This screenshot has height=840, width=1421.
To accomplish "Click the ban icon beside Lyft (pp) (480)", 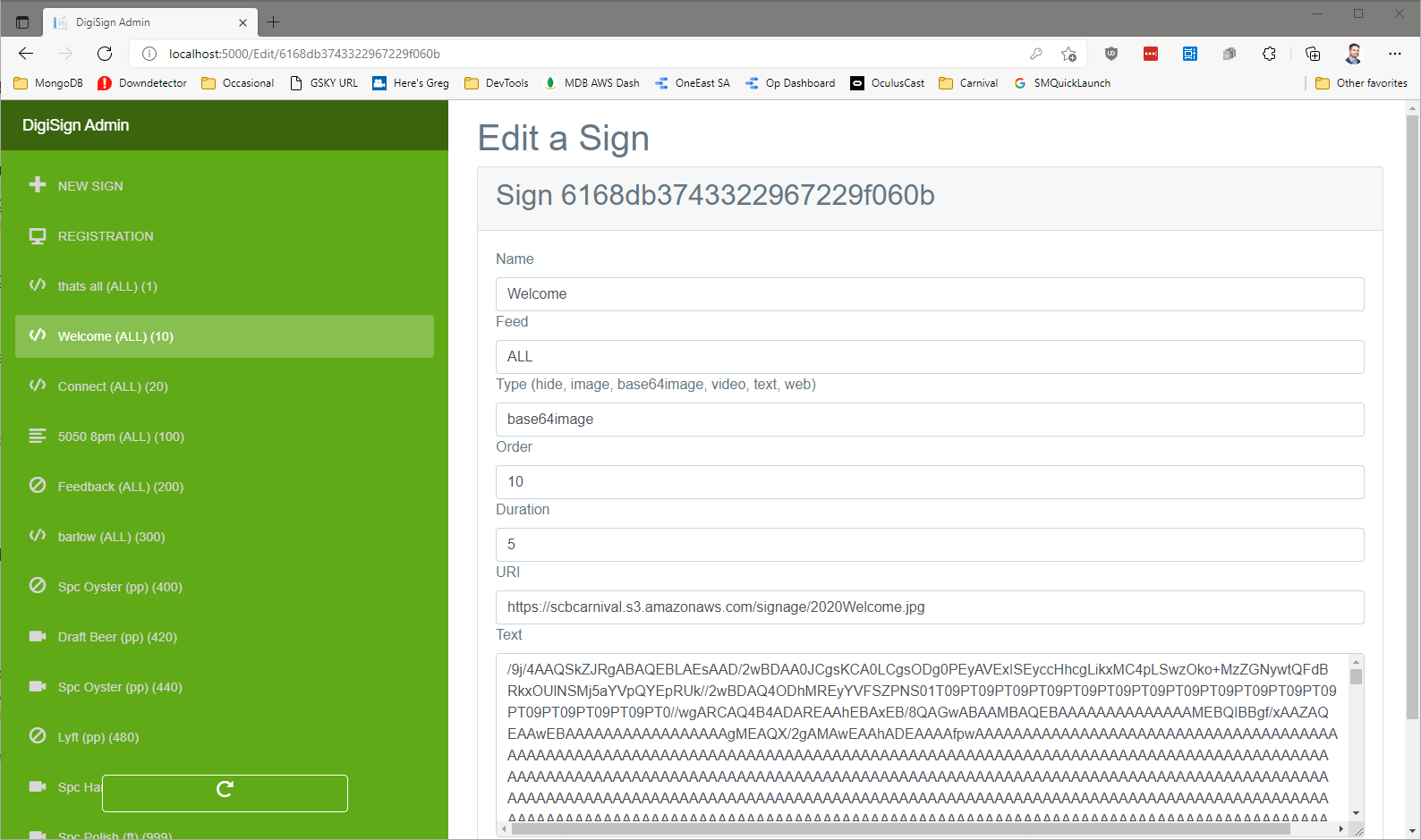I will tap(37, 735).
